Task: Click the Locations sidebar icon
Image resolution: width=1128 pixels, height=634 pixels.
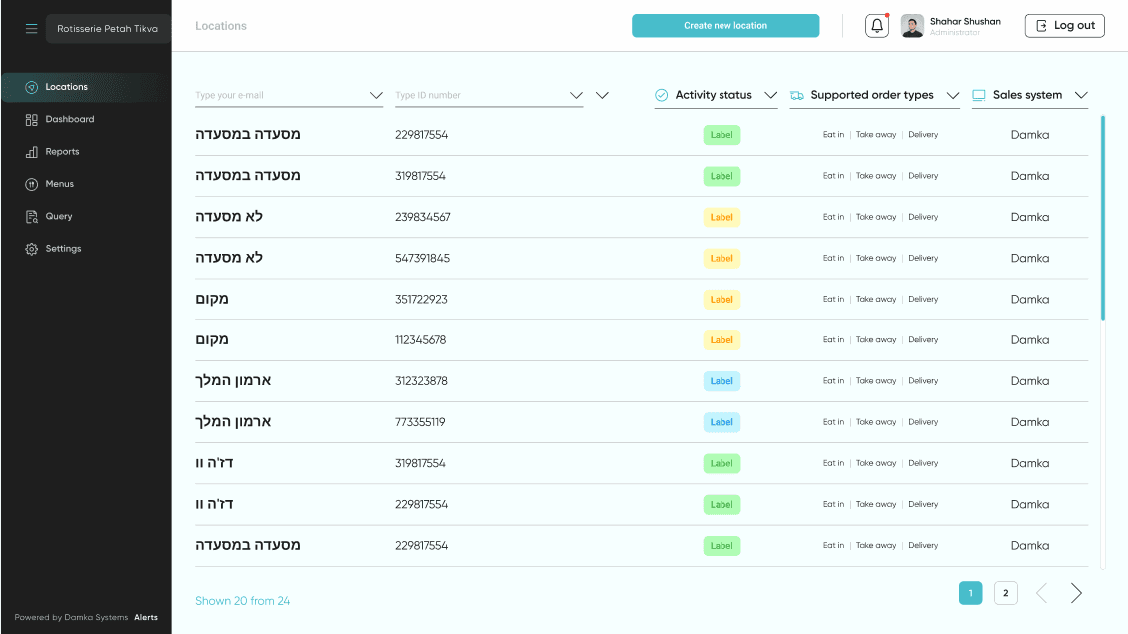Action: 31,87
